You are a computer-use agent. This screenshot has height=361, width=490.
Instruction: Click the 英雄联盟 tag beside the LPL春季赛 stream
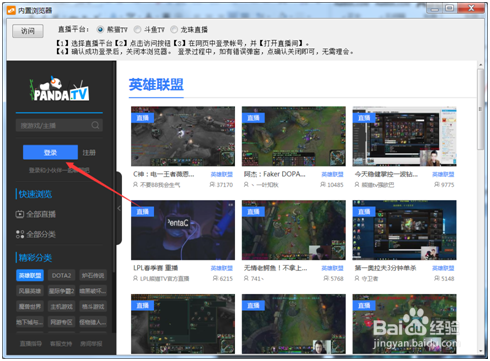[222, 268]
